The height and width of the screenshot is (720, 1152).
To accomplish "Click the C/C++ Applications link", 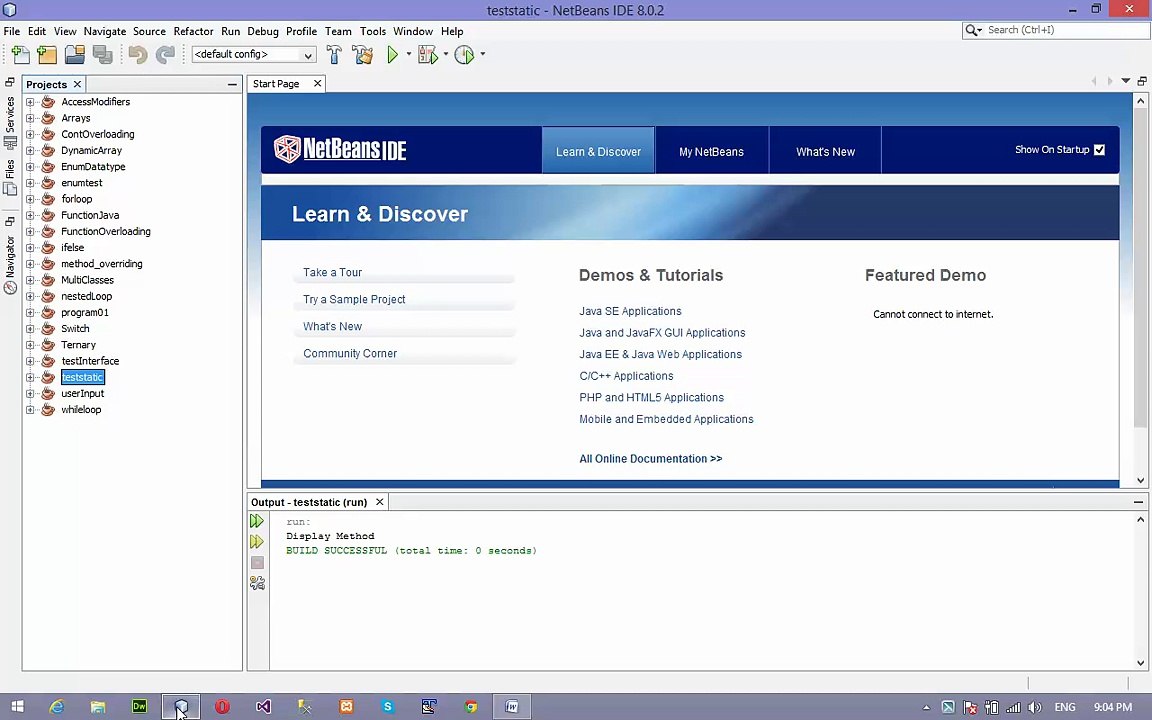I will (626, 376).
